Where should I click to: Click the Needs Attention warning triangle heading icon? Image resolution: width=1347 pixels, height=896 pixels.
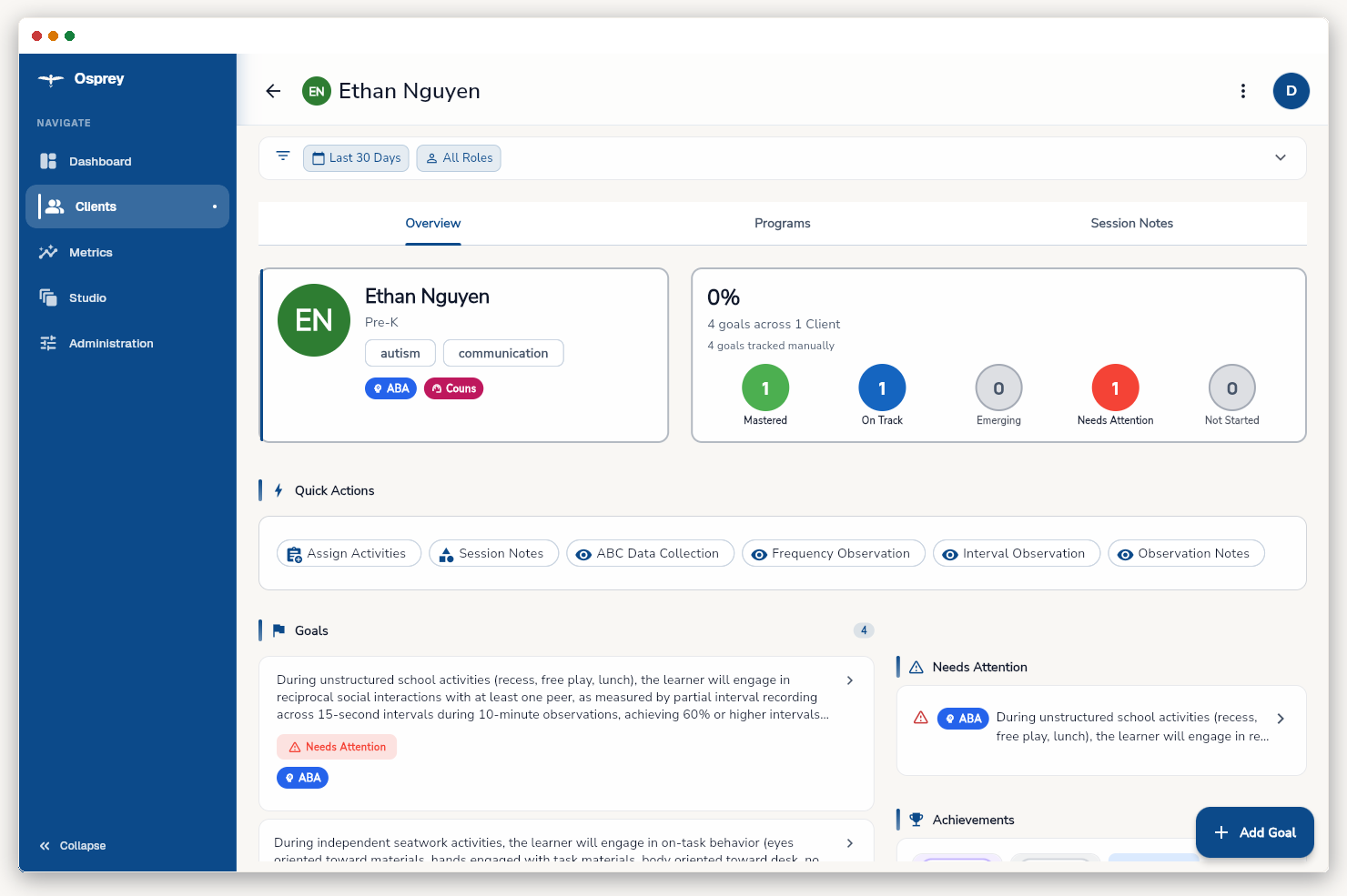tap(917, 667)
